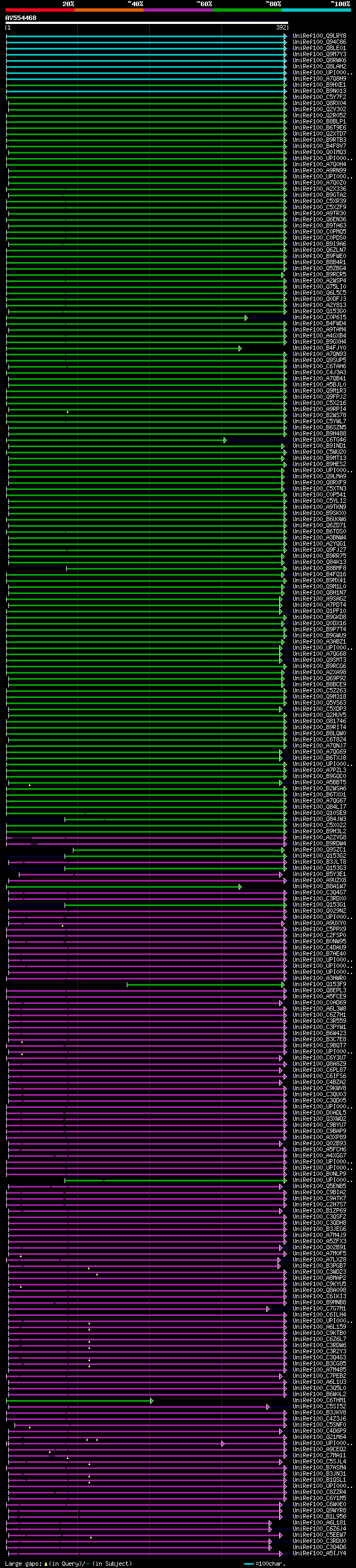Click hit label UniRef100_Q9SZC1
The height and width of the screenshot is (1568, 356).
coord(319,850)
